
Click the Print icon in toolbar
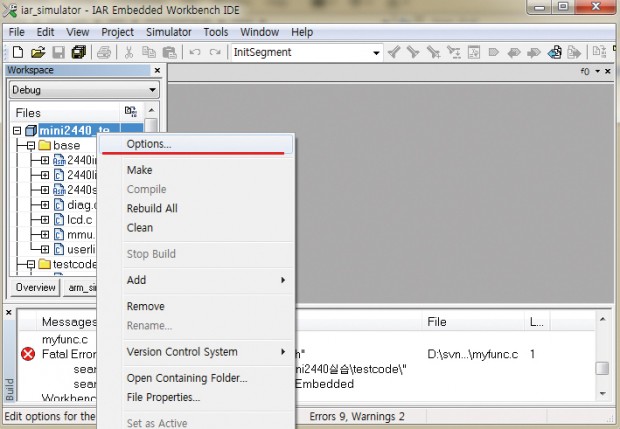pos(104,52)
